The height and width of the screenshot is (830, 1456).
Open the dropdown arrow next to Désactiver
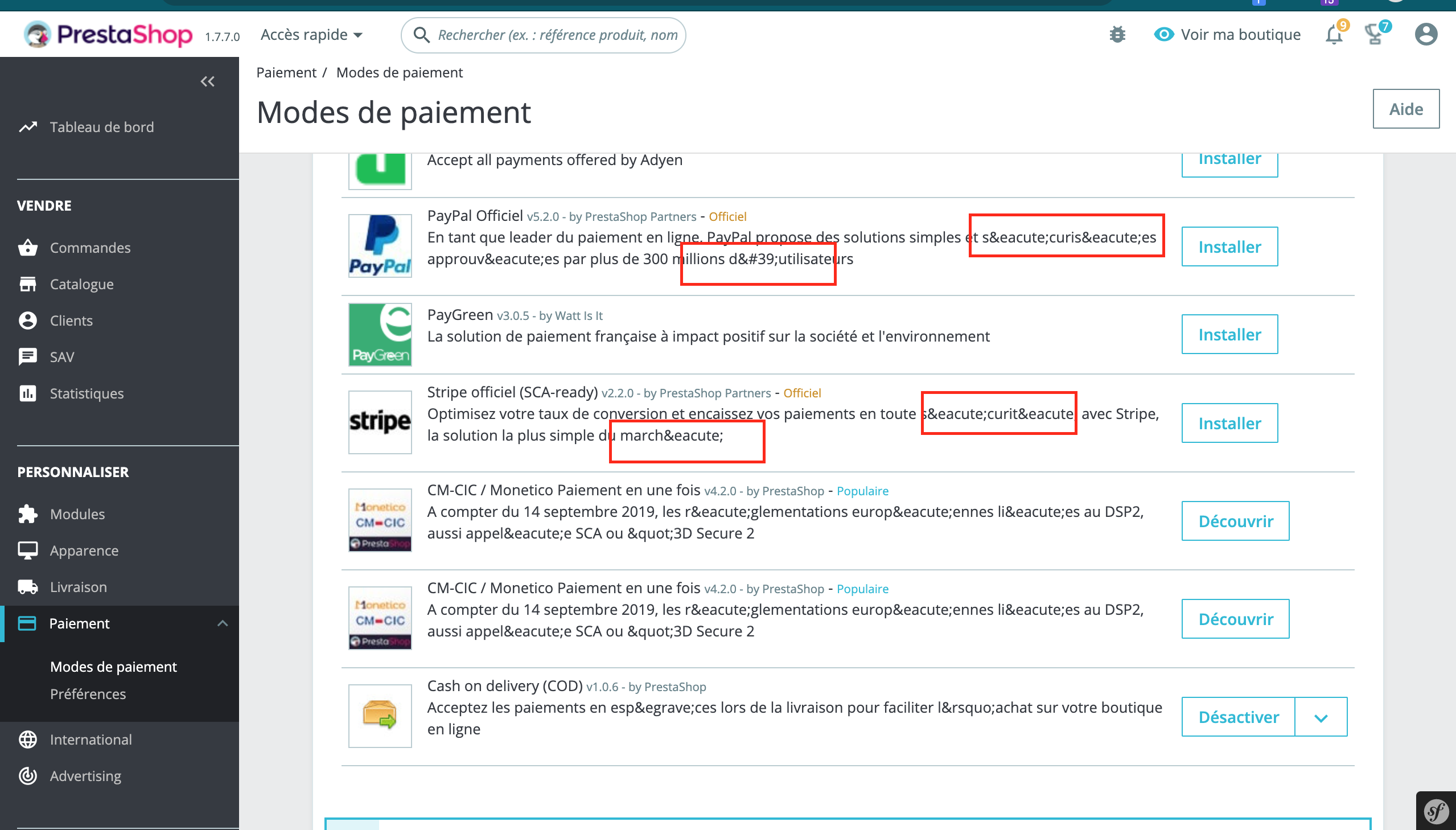[1321, 717]
